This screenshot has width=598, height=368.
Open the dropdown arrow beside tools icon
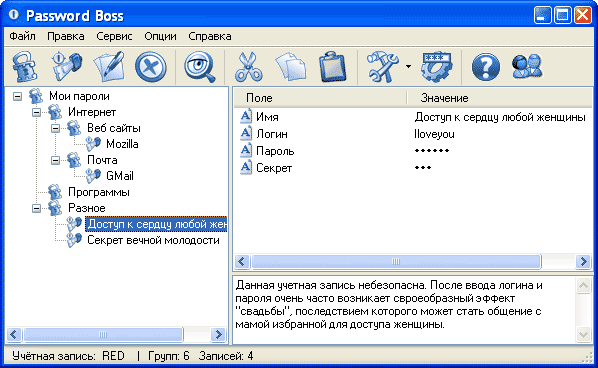(408, 67)
